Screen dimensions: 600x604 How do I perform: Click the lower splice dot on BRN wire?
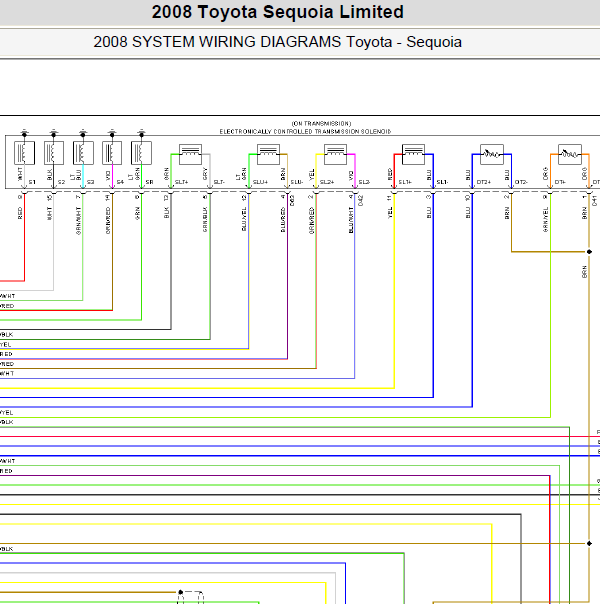pos(589,544)
